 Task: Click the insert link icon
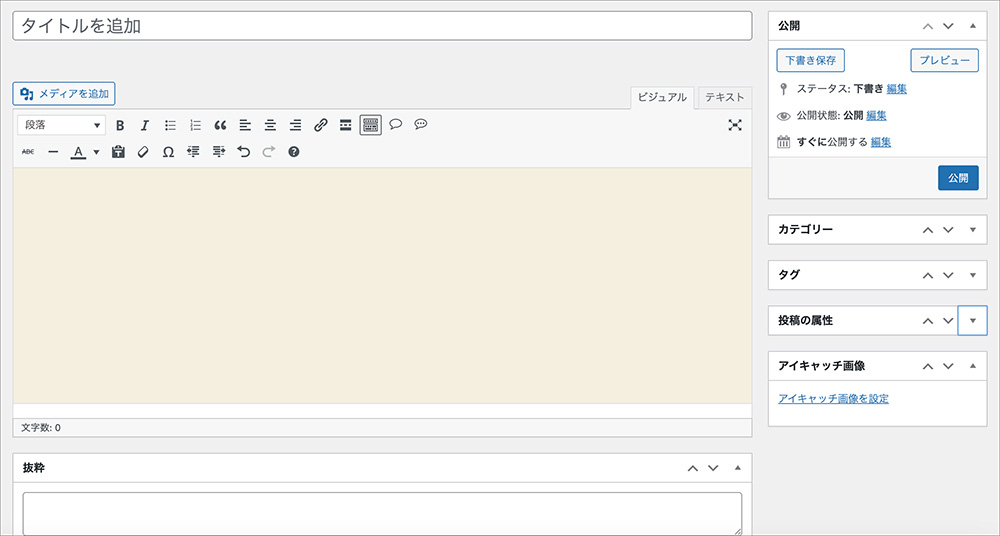[x=320, y=126]
